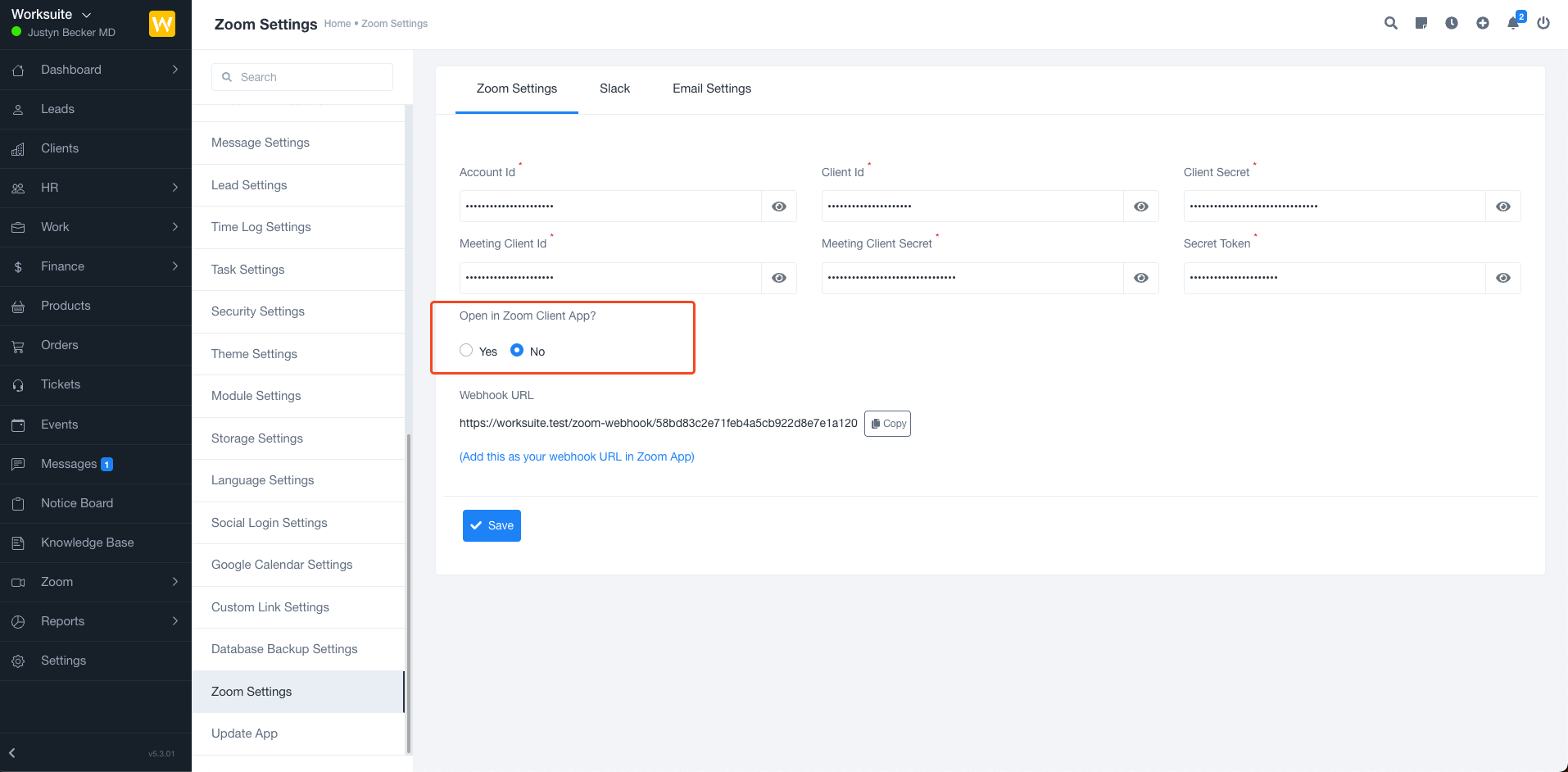
Task: Click the Settings gear icon in sidebar
Action: click(18, 661)
